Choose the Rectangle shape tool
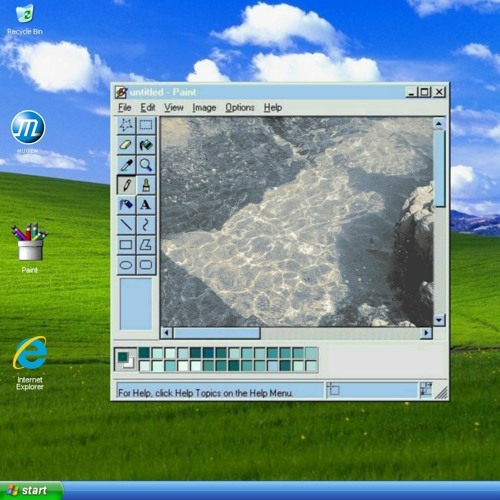 126,245
